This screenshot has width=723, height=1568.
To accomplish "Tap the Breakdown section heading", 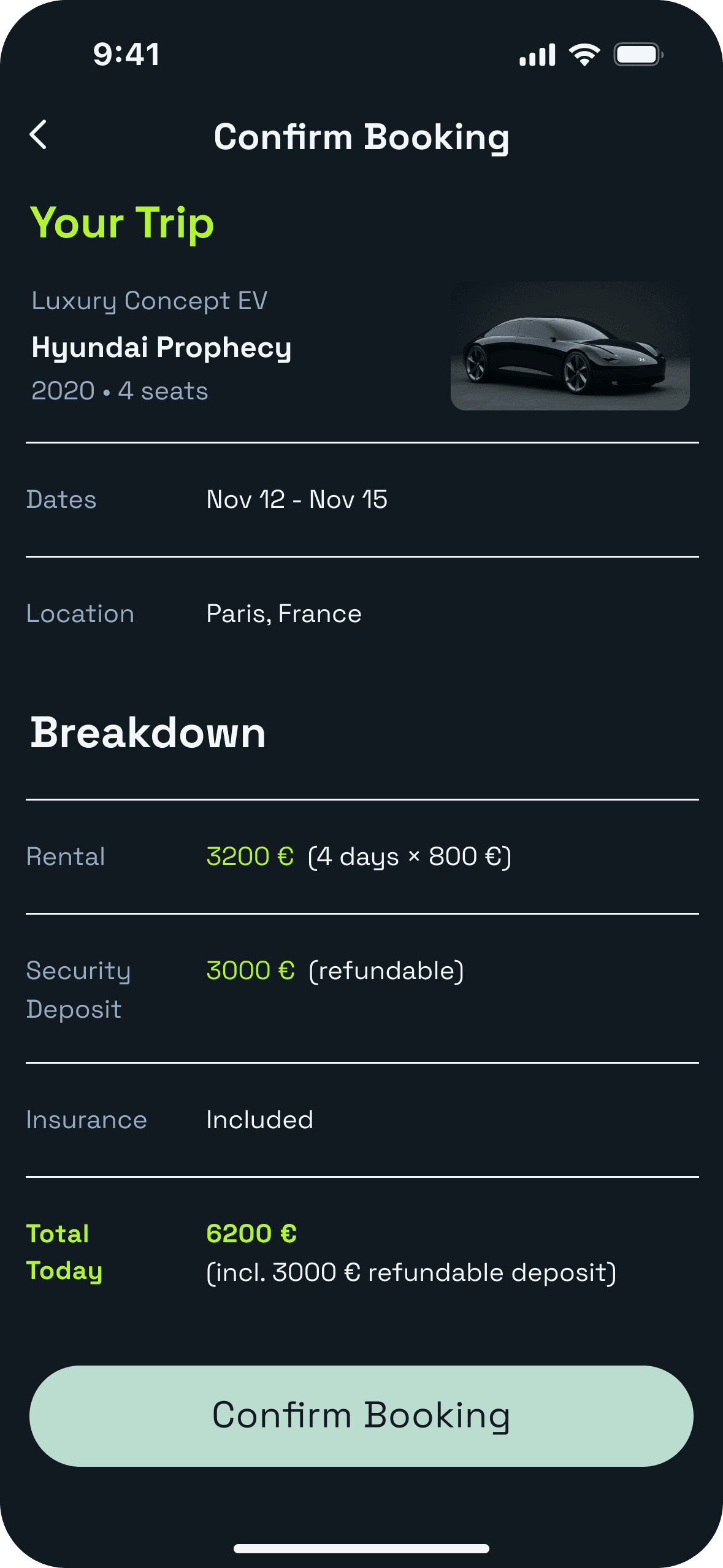I will tap(148, 732).
